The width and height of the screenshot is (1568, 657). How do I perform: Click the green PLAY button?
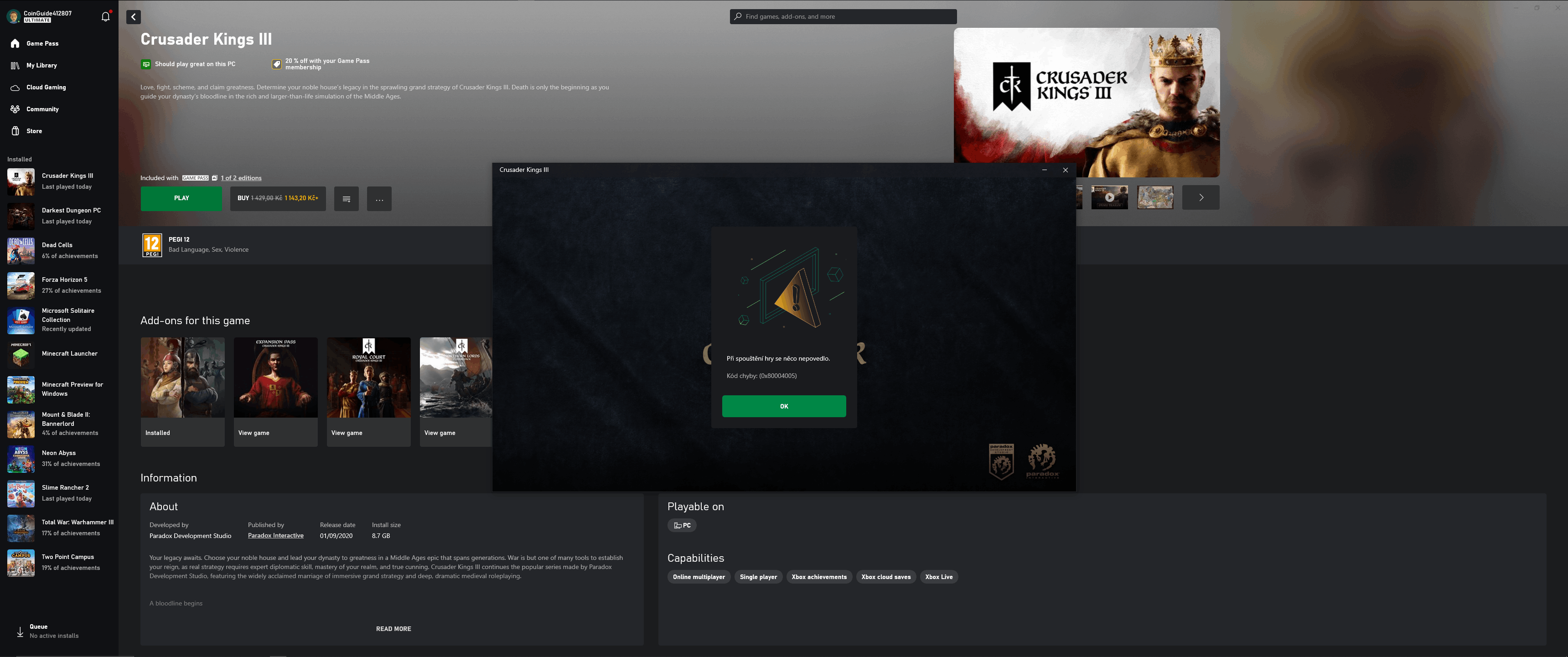click(181, 198)
